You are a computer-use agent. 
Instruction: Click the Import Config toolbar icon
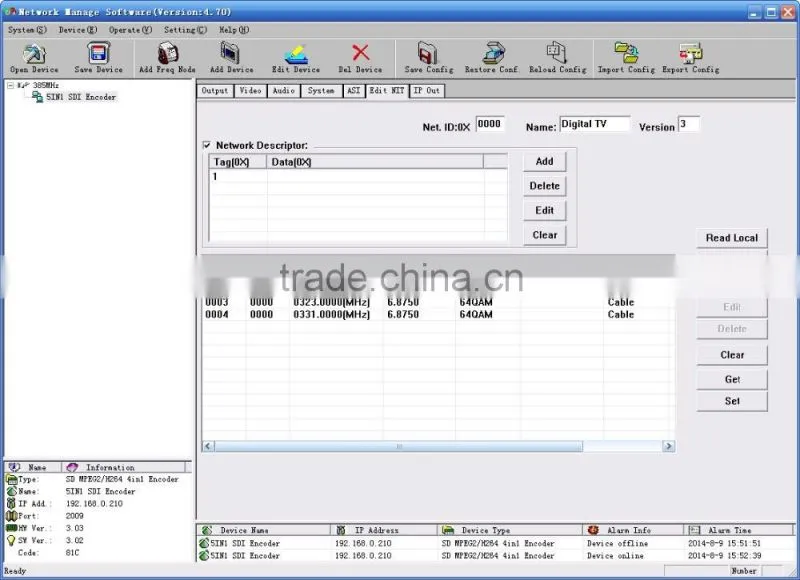(626, 52)
